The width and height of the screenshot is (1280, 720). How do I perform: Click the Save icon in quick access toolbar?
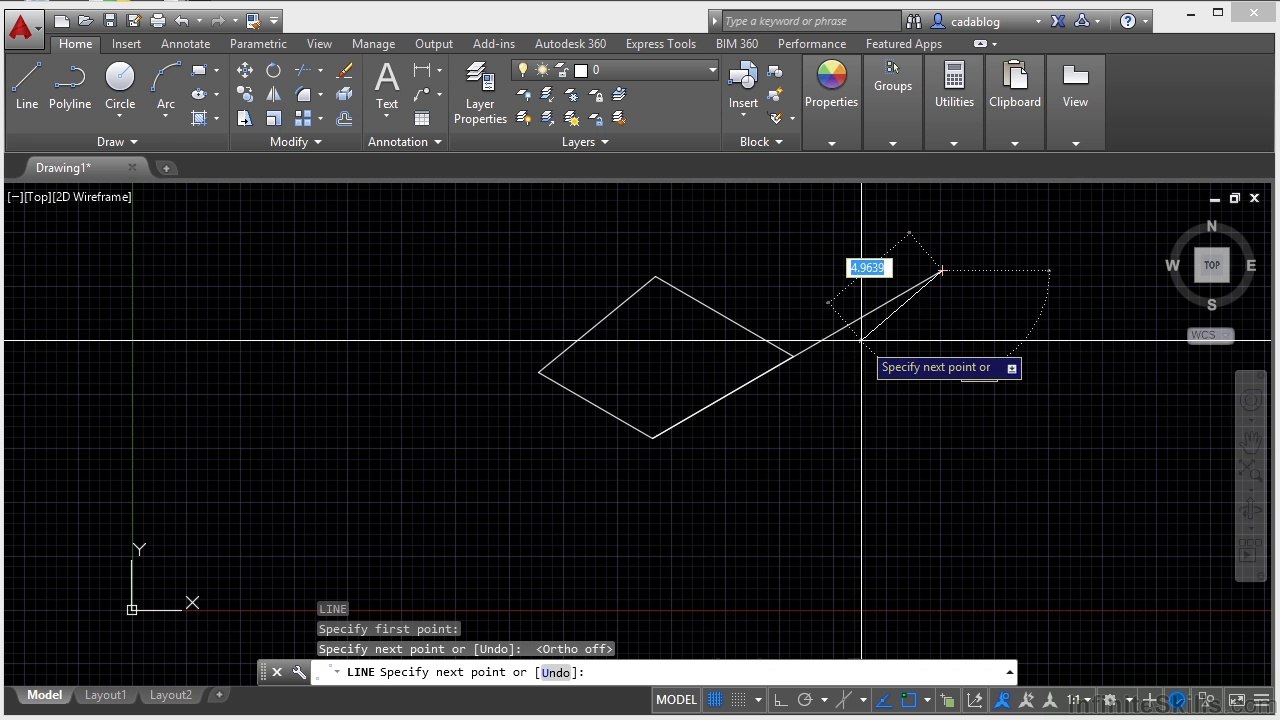109,21
